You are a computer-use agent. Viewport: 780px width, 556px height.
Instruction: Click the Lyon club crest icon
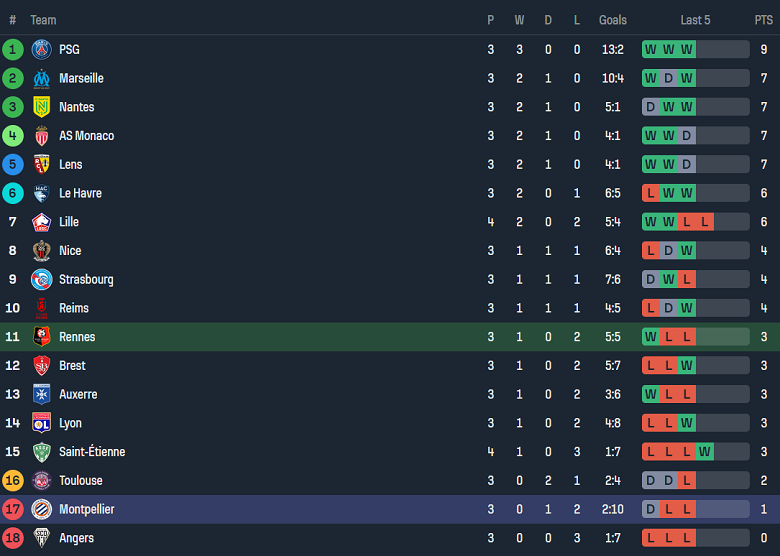pos(41,423)
